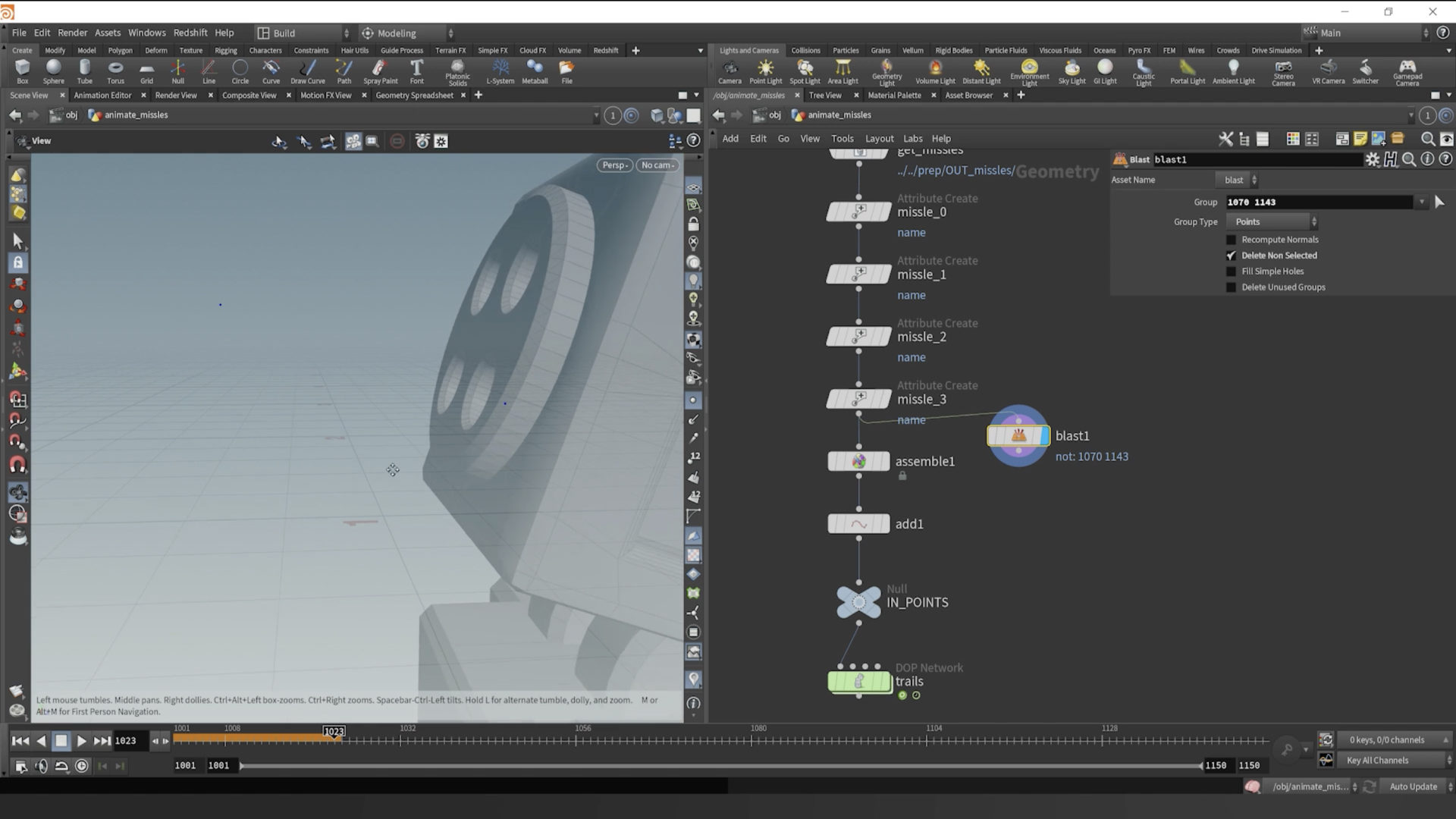Select the assemble1 node
Image resolution: width=1456 pixels, height=819 pixels.
click(x=858, y=461)
